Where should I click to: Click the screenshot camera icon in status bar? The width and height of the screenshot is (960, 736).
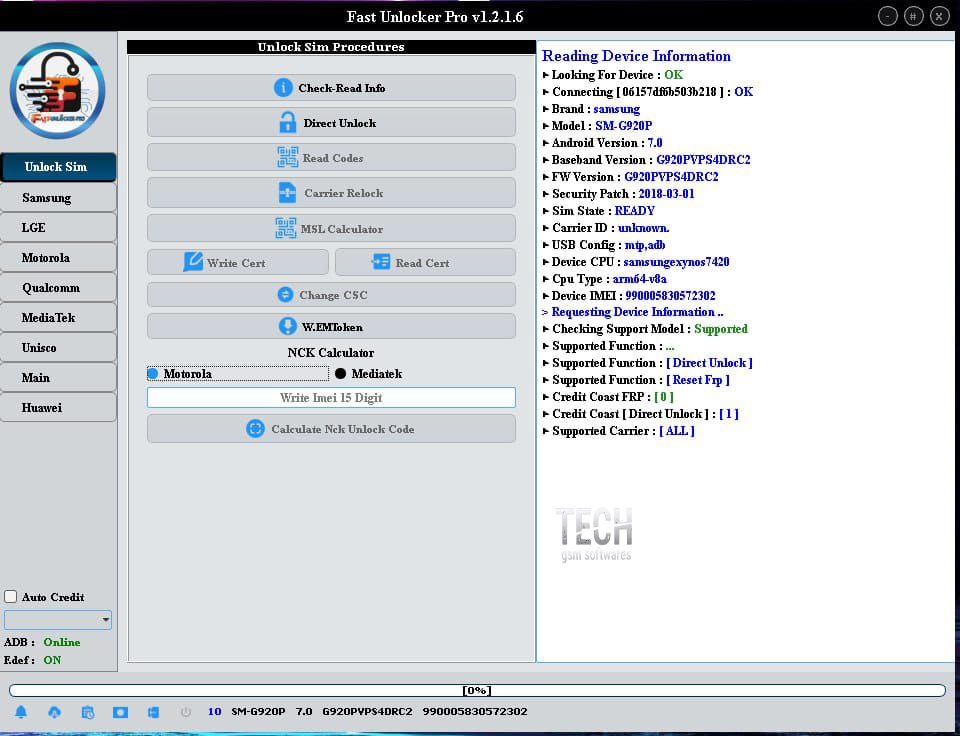point(121,712)
